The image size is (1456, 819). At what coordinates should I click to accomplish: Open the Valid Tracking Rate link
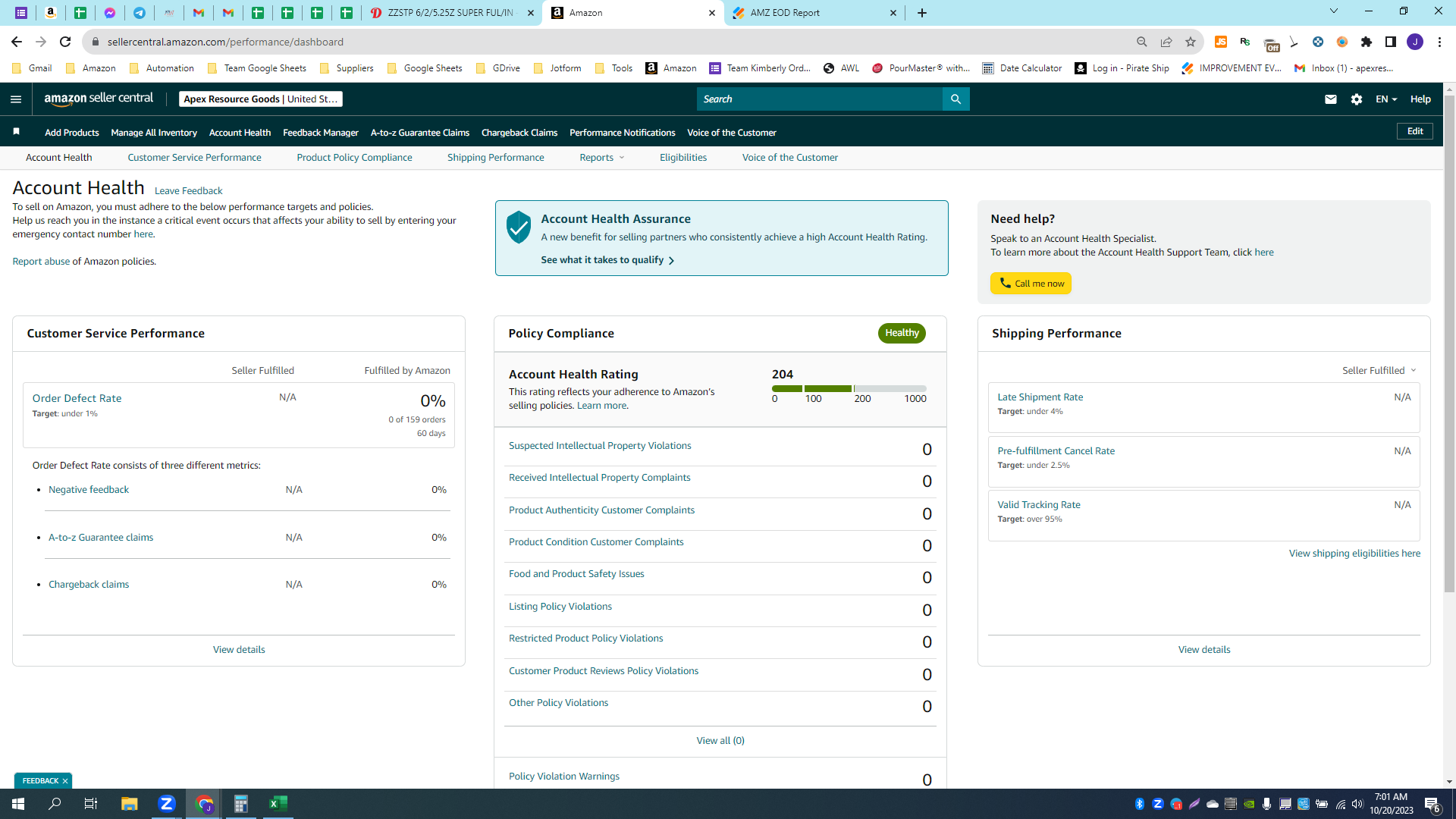coord(1038,505)
